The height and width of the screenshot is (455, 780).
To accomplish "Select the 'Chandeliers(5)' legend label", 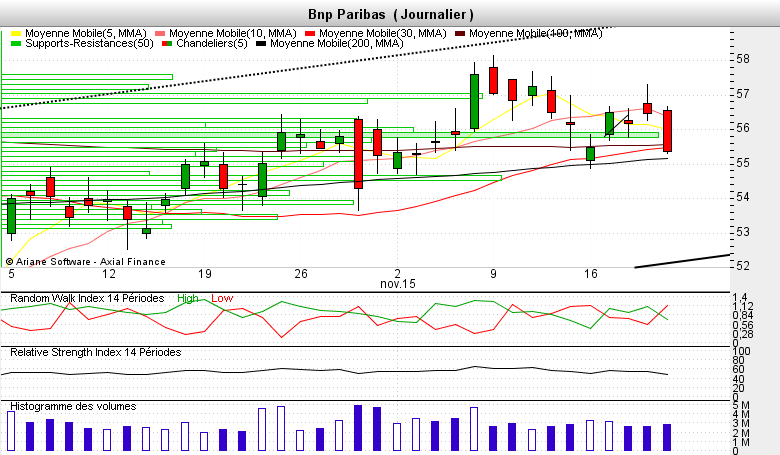I will [x=212, y=43].
